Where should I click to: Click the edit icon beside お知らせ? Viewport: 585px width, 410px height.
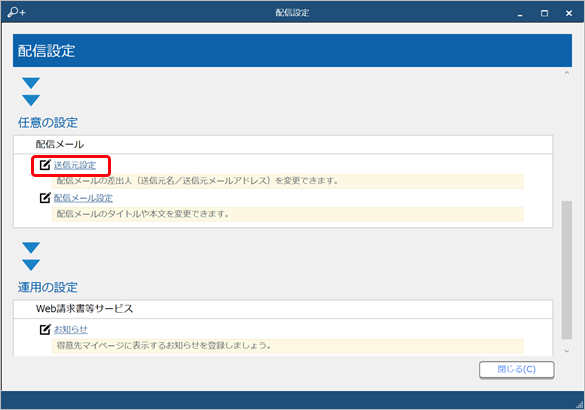(45, 329)
